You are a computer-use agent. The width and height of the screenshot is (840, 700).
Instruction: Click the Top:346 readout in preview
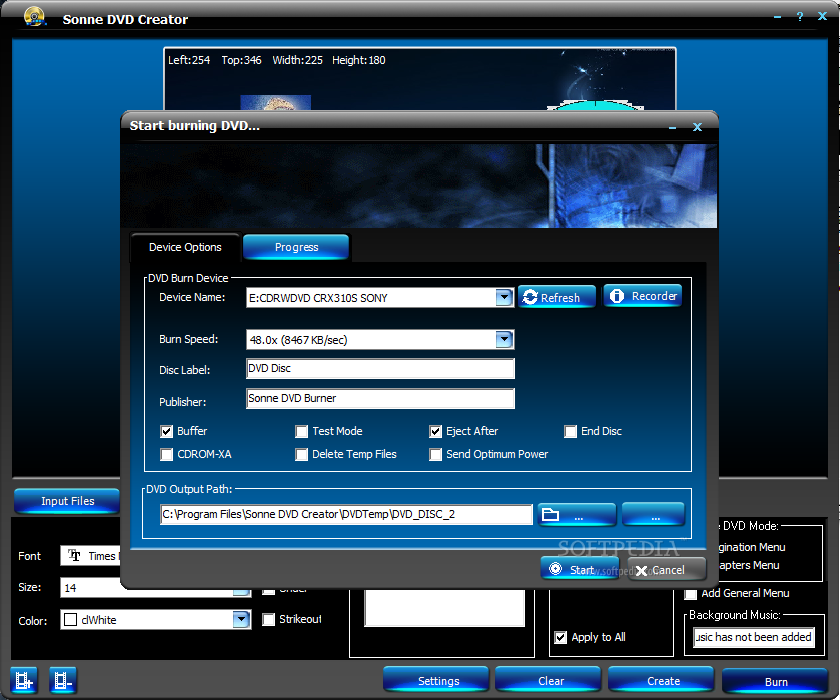click(241, 60)
